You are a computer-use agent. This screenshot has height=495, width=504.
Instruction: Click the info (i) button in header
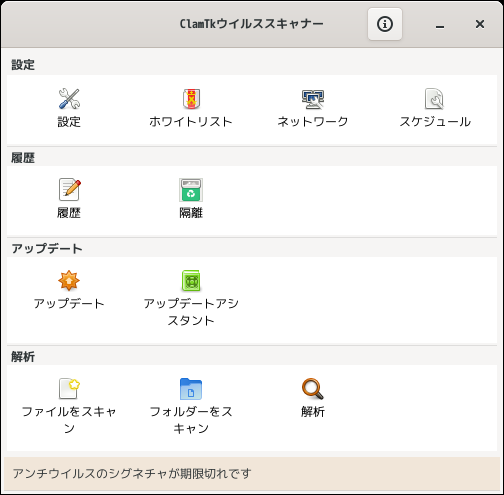[385, 24]
